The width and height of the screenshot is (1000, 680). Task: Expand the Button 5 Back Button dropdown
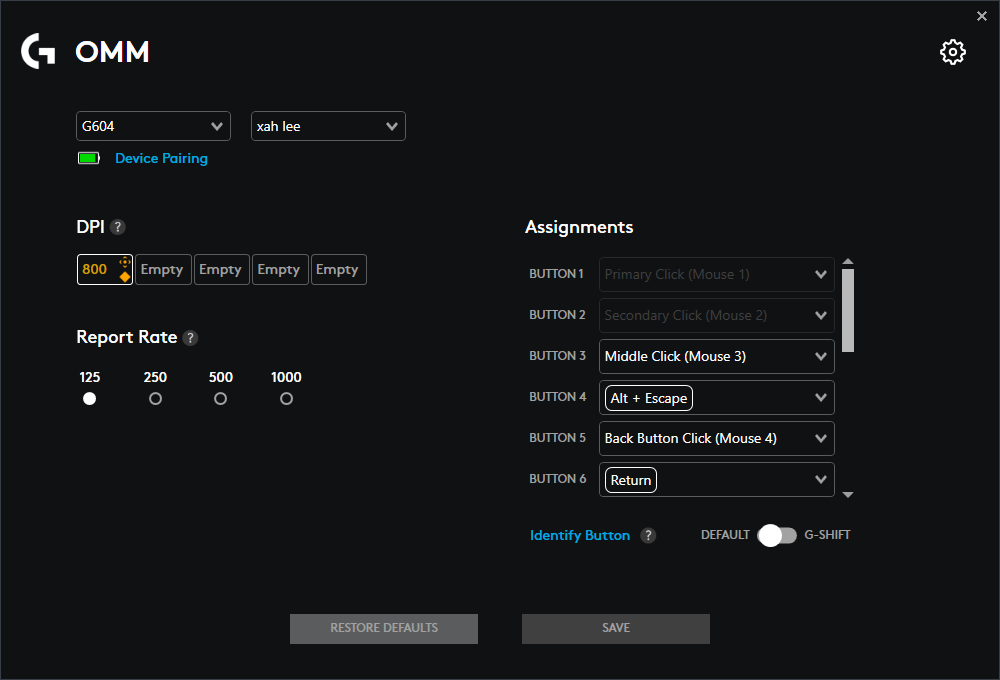[717, 438]
